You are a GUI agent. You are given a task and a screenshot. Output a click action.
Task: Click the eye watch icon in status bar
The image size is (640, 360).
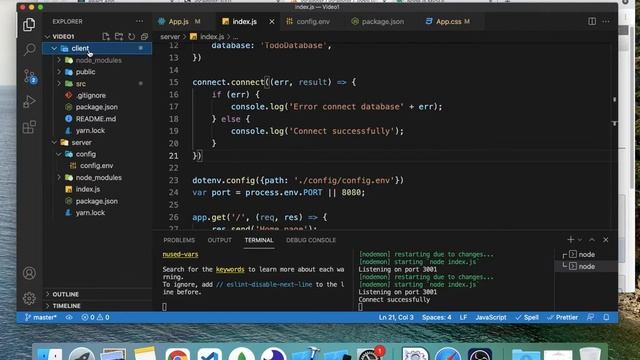69,317
